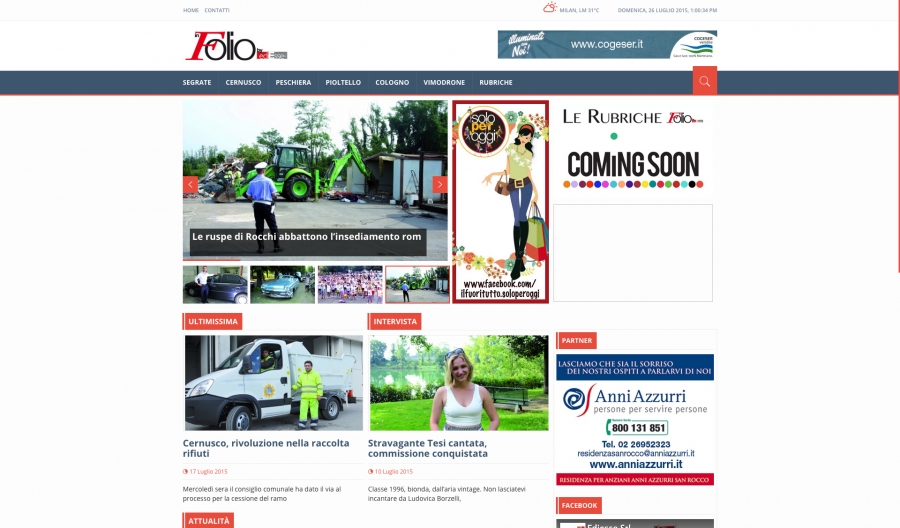Open the garbage truck article image
The height and width of the screenshot is (528, 900).
(274, 383)
